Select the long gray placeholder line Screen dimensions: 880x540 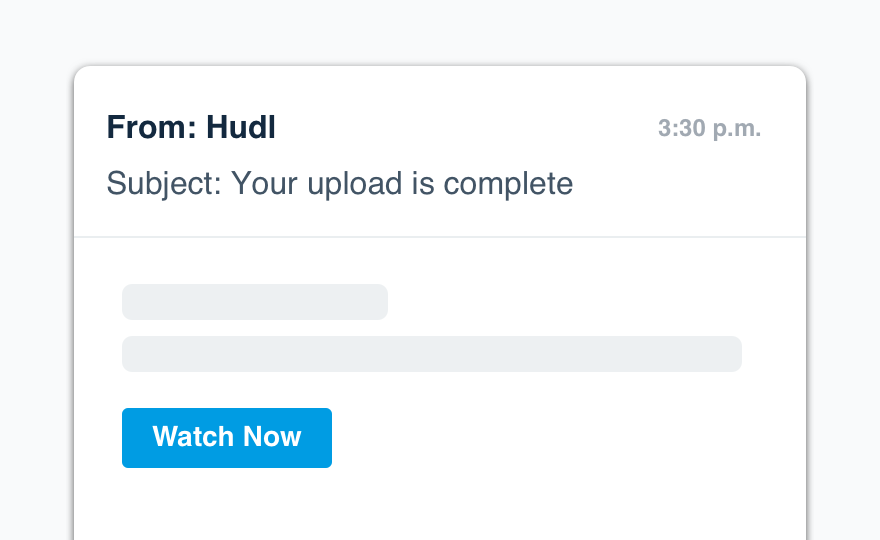[431, 354]
